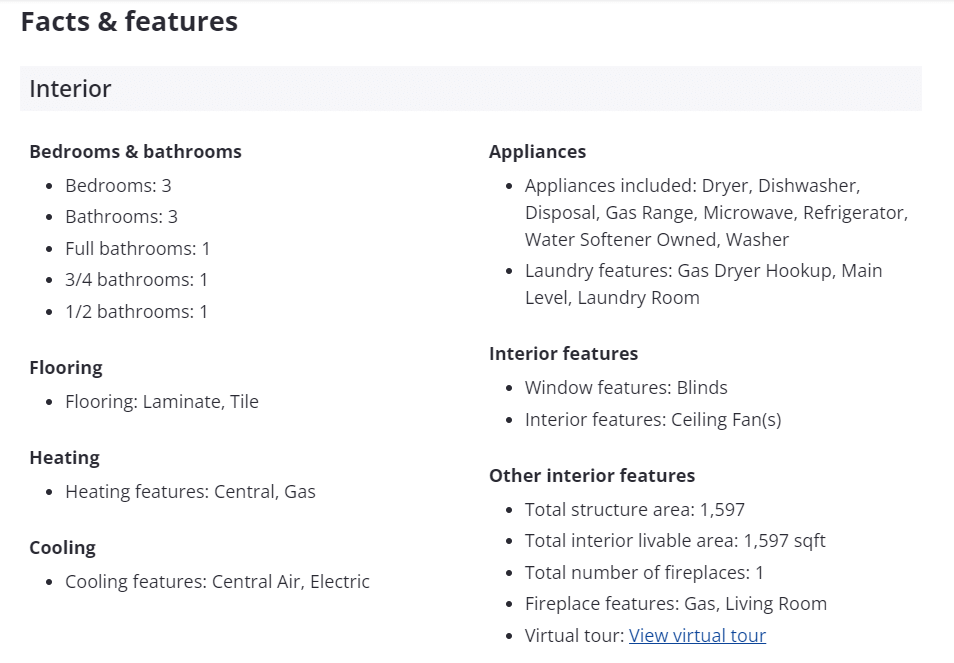Click the Bedrooms: 3 list item
954x663 pixels.
(x=118, y=186)
